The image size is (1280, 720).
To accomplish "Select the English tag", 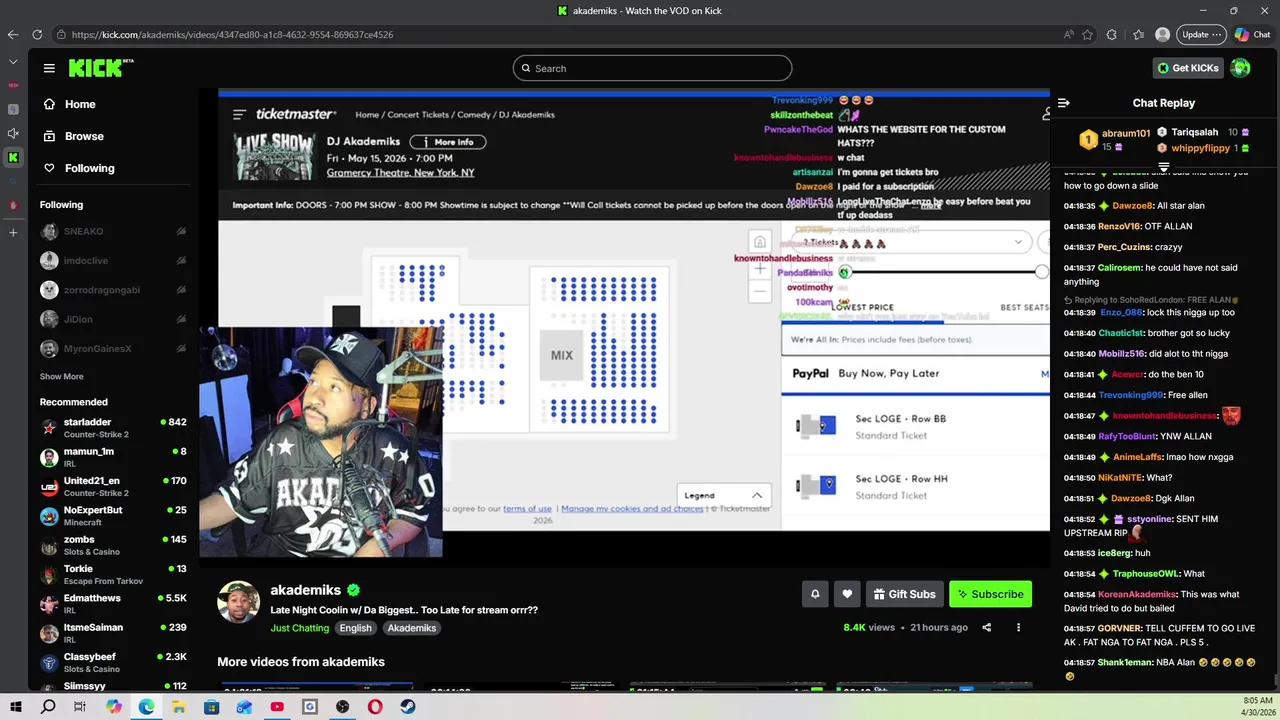I will click(x=355, y=628).
